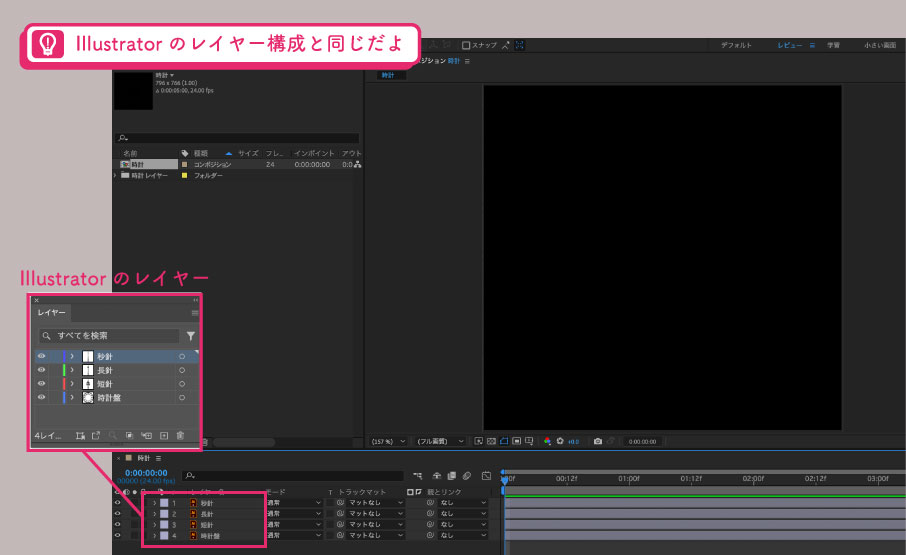Click collect for export icon in layers panel
Viewport: 906px width, 555px height.
pos(80,435)
